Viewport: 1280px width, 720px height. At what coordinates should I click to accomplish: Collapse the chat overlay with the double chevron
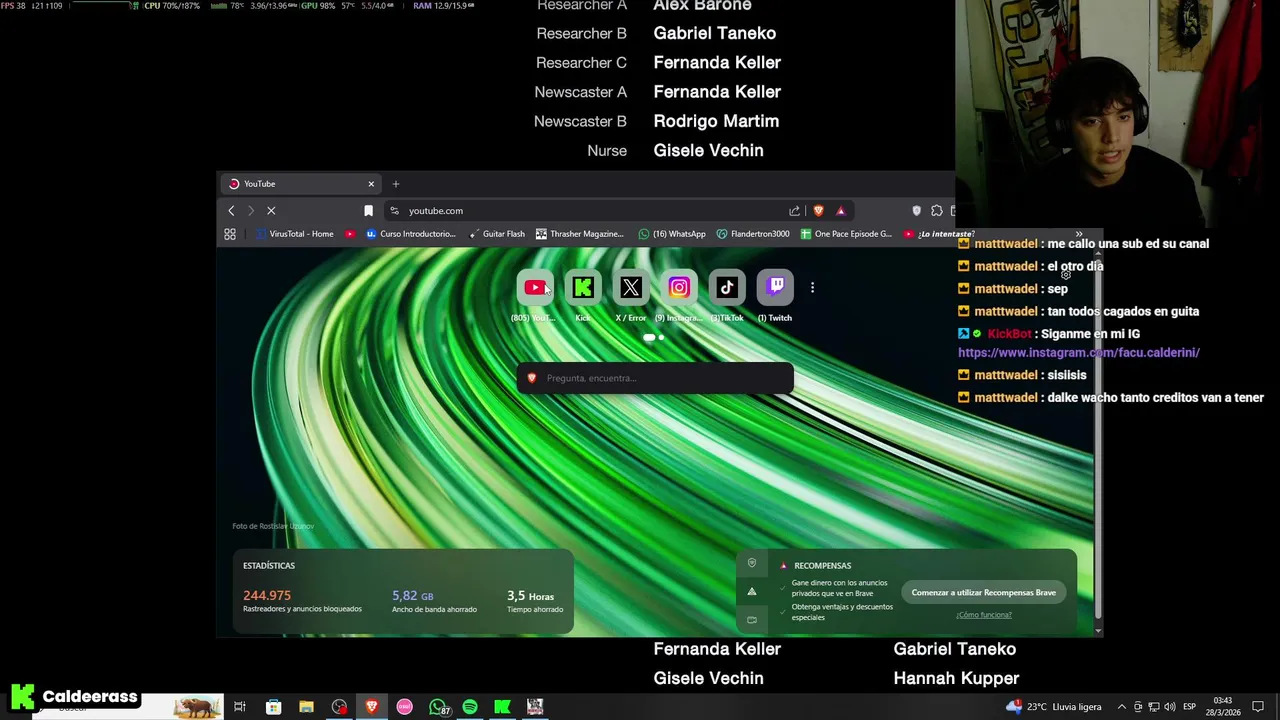1078,234
